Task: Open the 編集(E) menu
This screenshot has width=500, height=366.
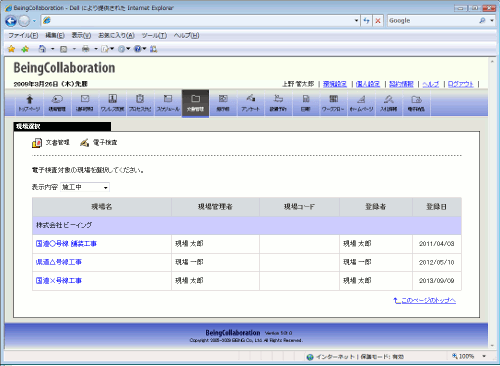Action: (55, 35)
